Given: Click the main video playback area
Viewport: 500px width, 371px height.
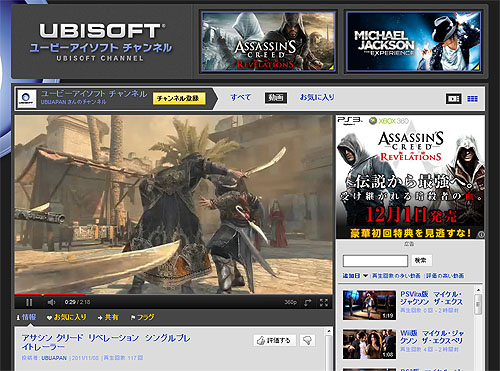Looking at the screenshot, I should [173, 205].
